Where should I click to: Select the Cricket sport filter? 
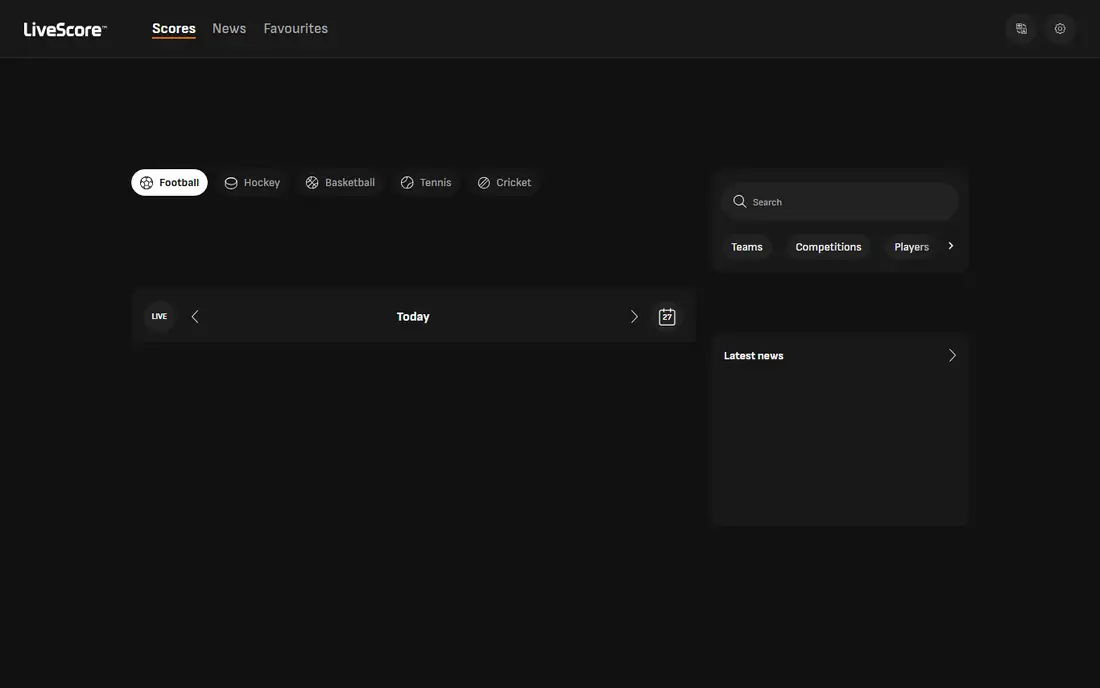pyautogui.click(x=504, y=182)
